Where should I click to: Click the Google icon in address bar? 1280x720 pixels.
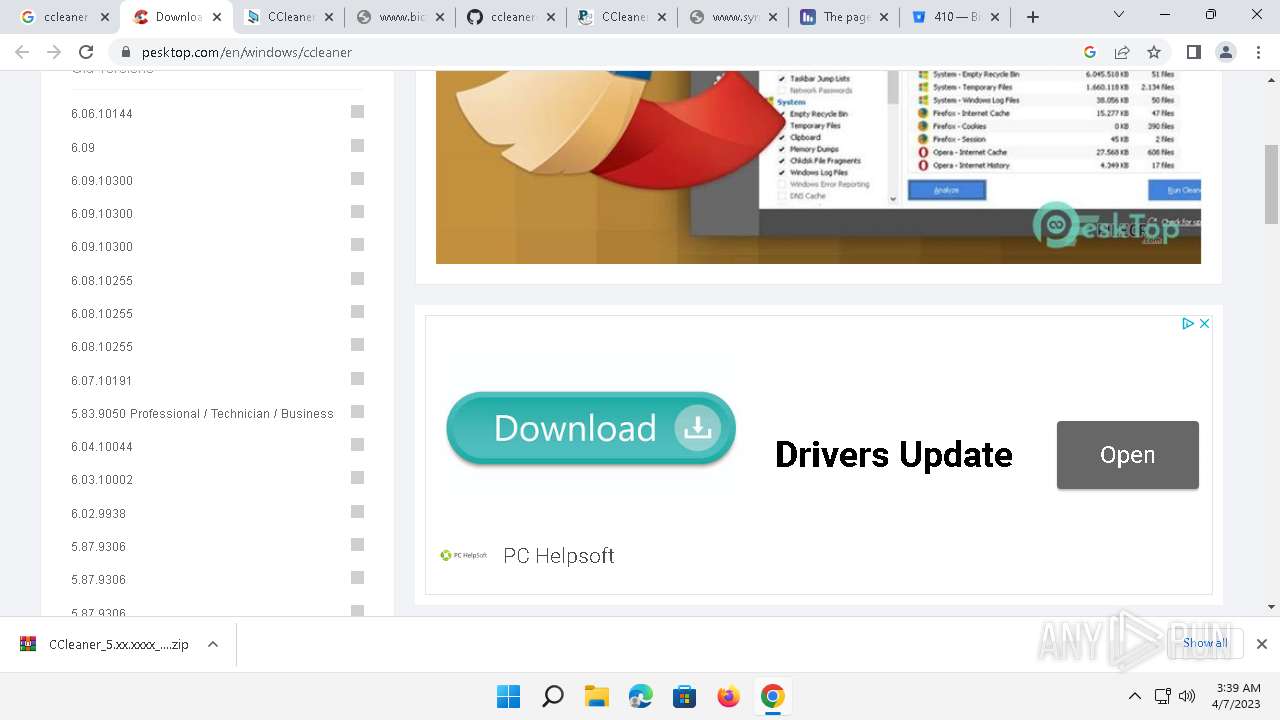click(1090, 52)
